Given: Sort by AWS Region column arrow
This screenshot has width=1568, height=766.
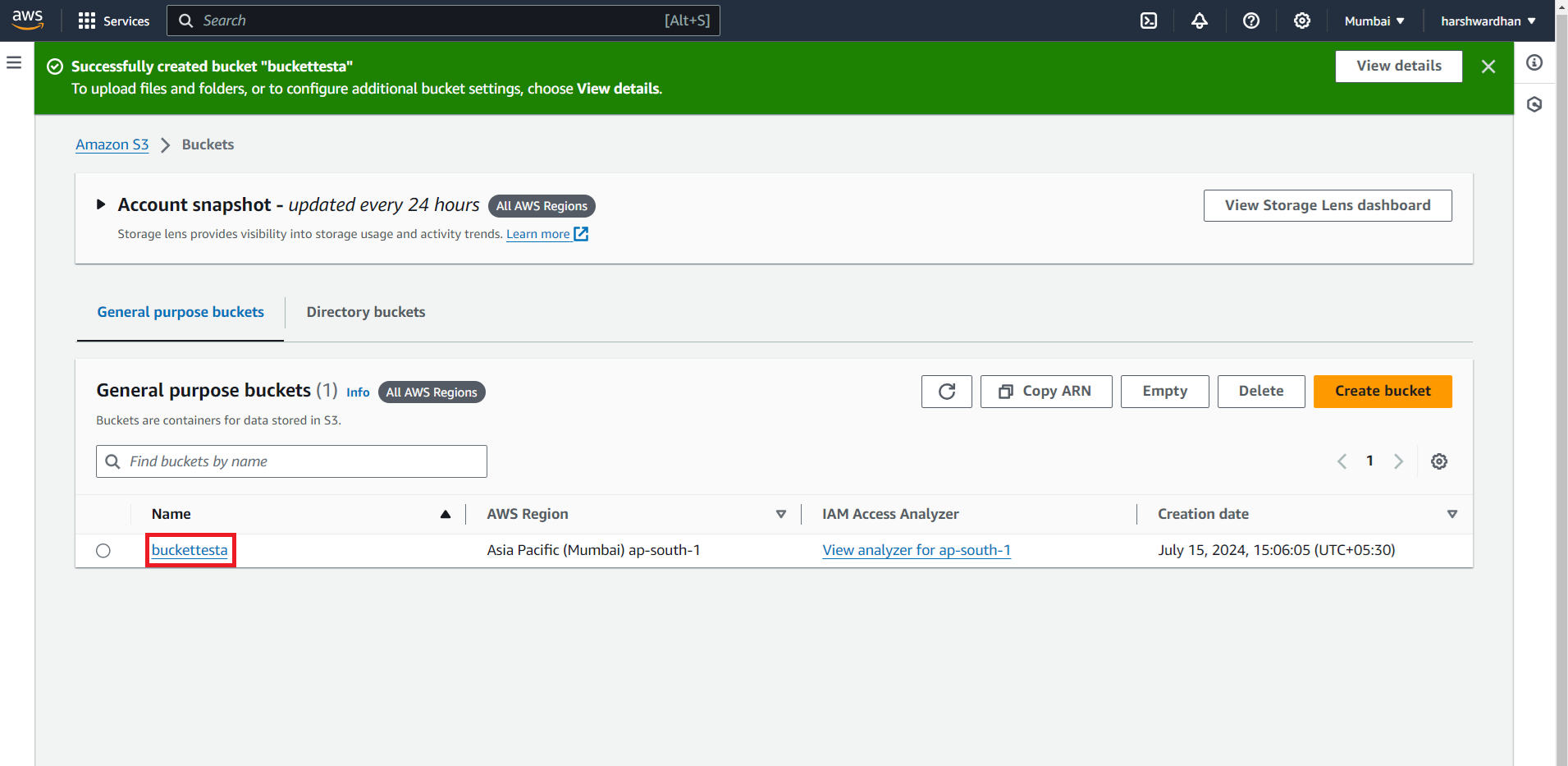Looking at the screenshot, I should point(781,515).
